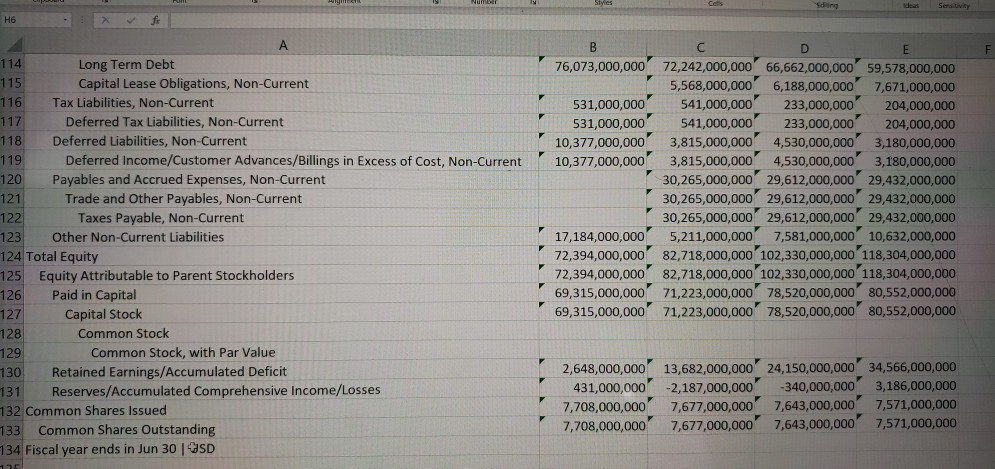Select column D header

click(x=805, y=48)
